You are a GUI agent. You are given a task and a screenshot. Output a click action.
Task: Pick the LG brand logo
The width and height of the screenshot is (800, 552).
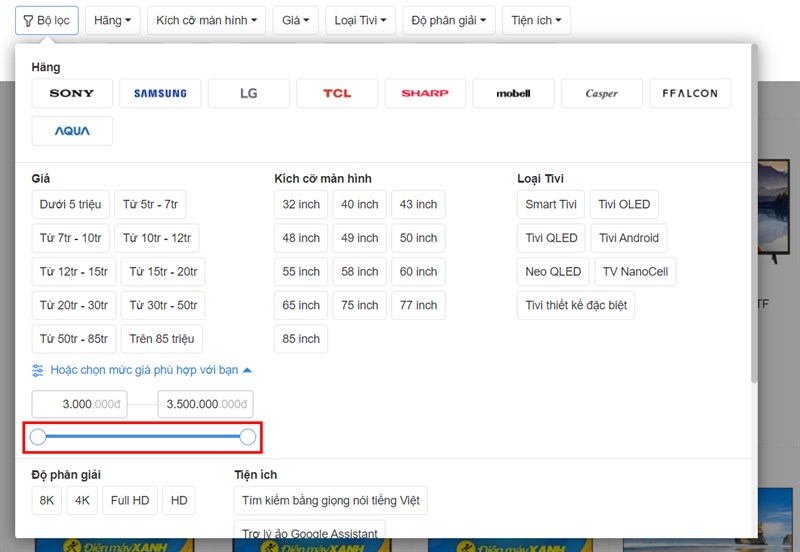[248, 94]
